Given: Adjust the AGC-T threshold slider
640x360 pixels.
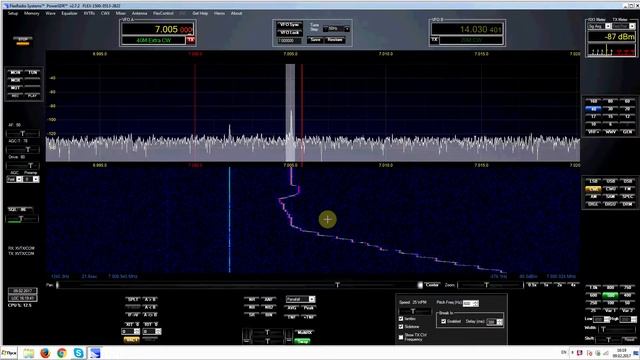Looking at the screenshot, I should (23, 149).
